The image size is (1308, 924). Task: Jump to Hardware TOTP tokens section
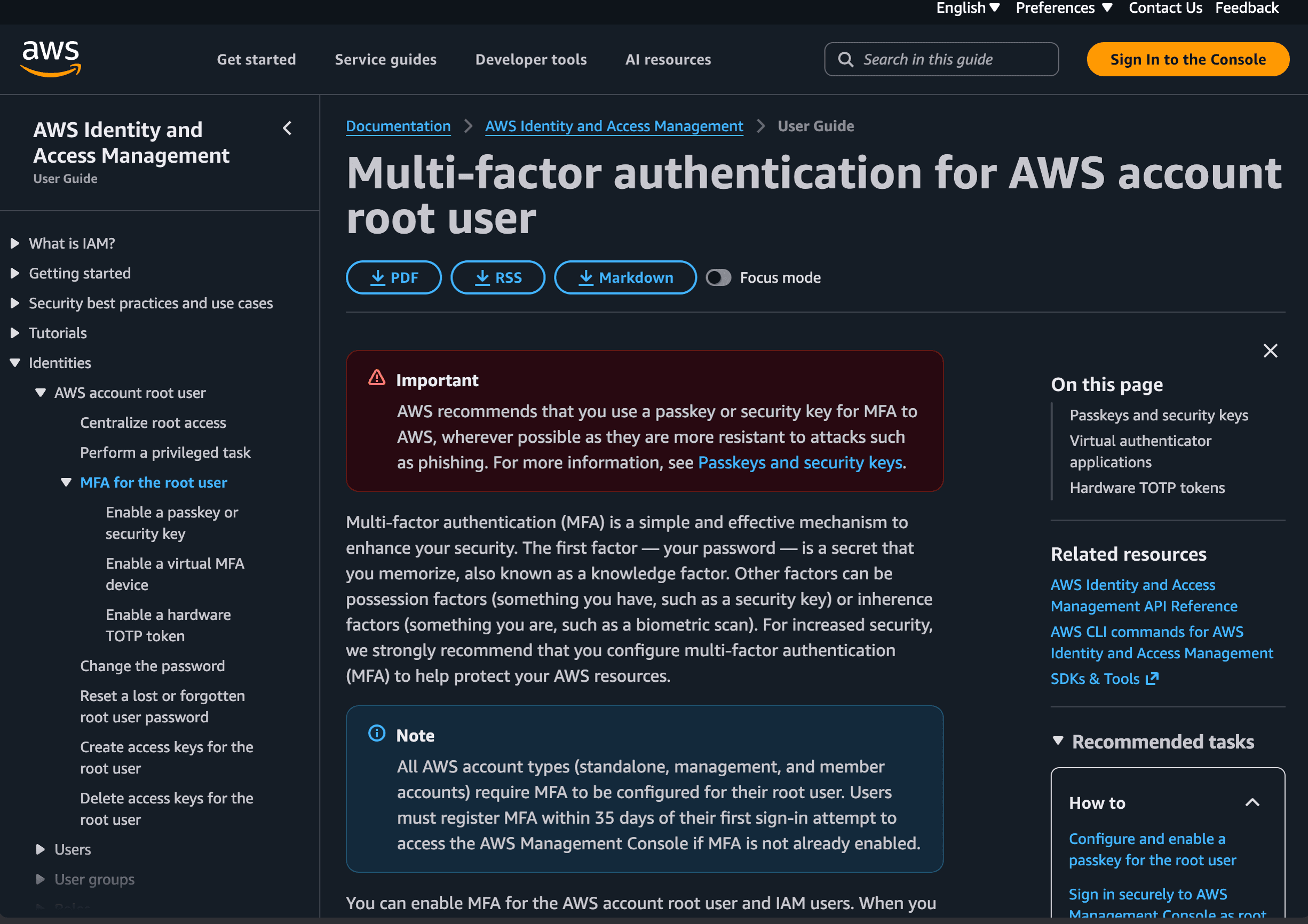[1147, 488]
